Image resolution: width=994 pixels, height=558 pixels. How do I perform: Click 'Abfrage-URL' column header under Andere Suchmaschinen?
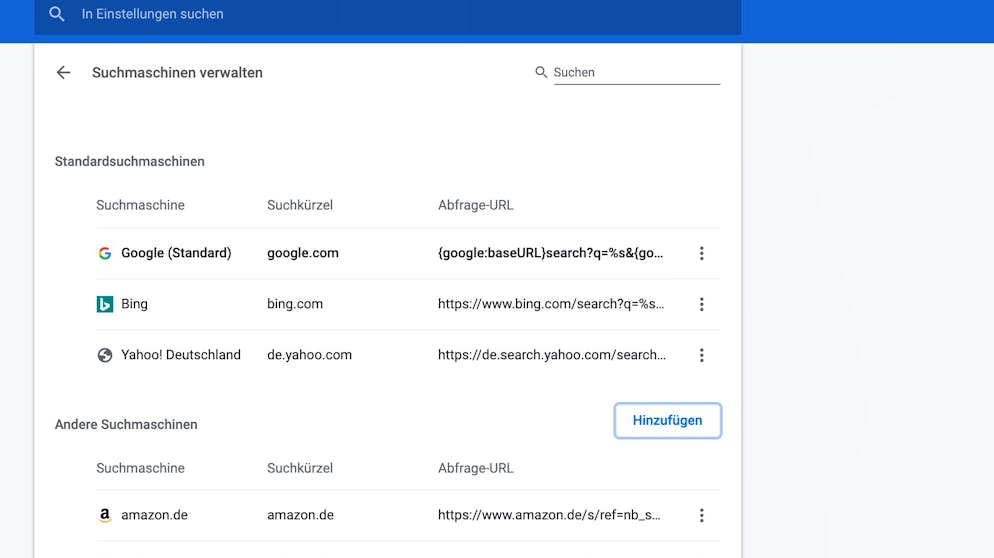point(475,468)
